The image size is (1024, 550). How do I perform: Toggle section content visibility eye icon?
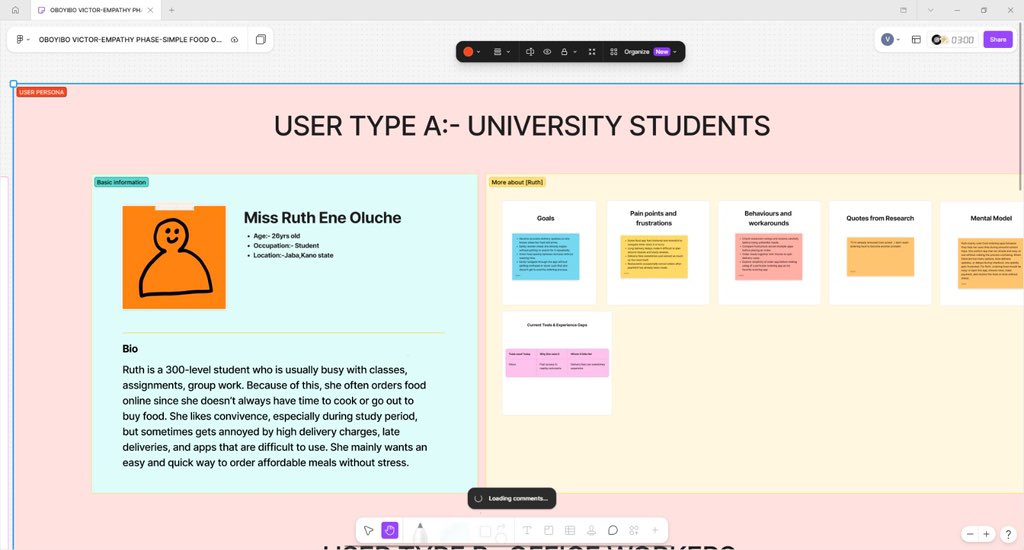(x=547, y=52)
